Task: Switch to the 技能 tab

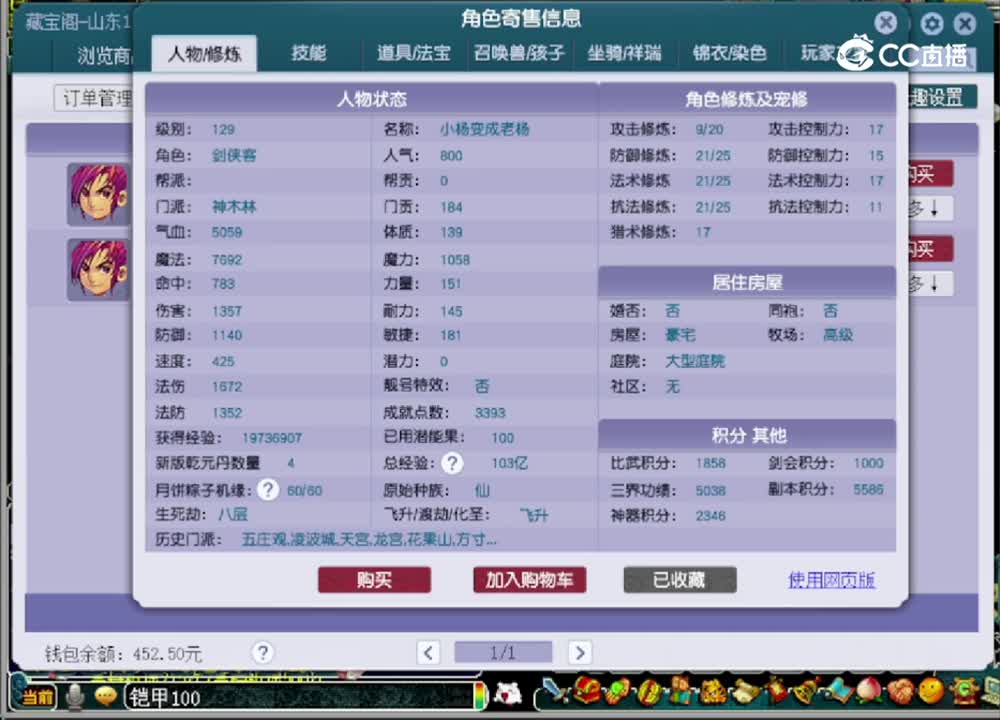Action: coord(308,54)
